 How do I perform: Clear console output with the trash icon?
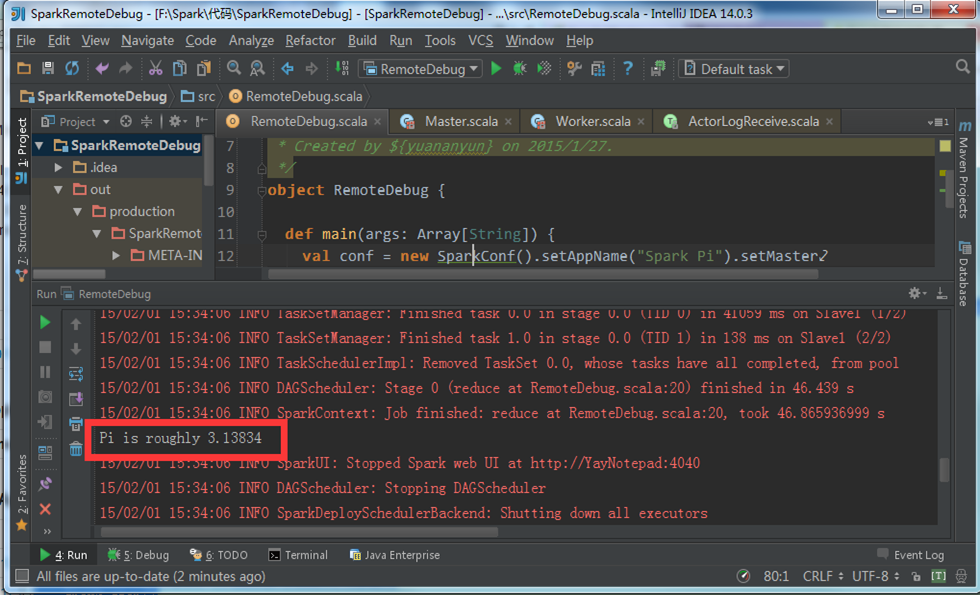[x=76, y=449]
